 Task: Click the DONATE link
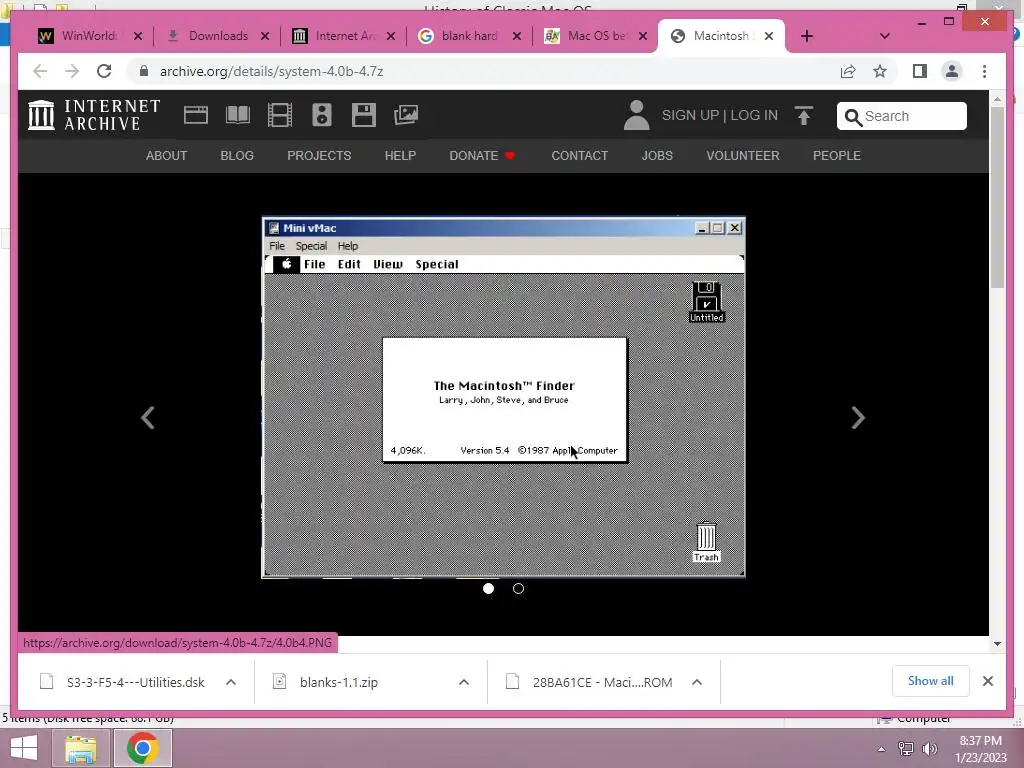pos(482,155)
